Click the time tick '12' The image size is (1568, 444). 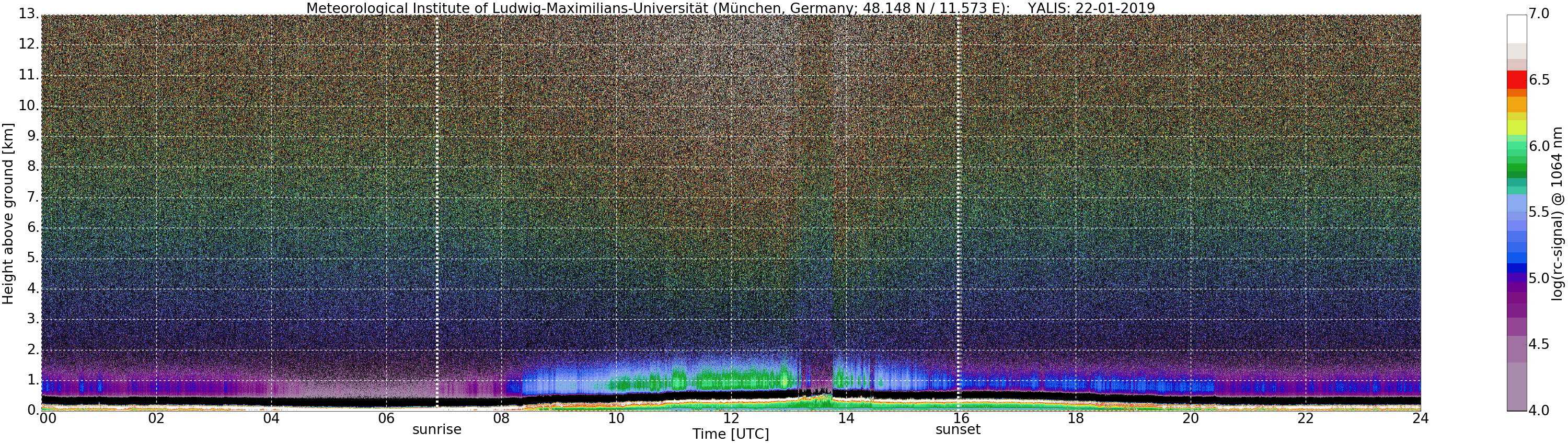click(731, 418)
